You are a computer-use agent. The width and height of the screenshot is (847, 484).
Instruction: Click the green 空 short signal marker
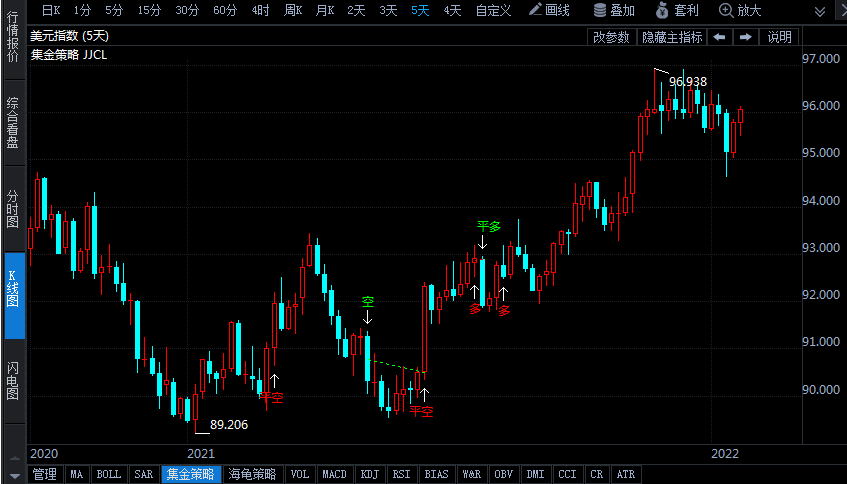367,301
